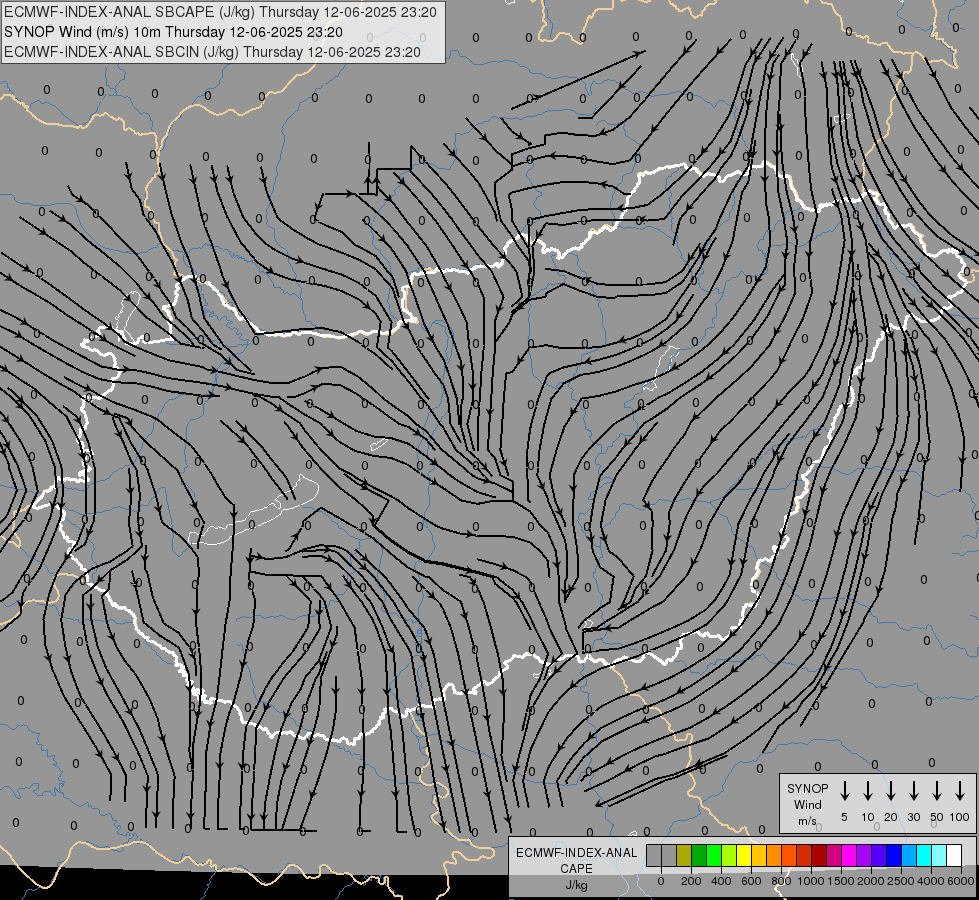
Task: Pick the pale cyan swatch after 4000
Action: [939, 855]
